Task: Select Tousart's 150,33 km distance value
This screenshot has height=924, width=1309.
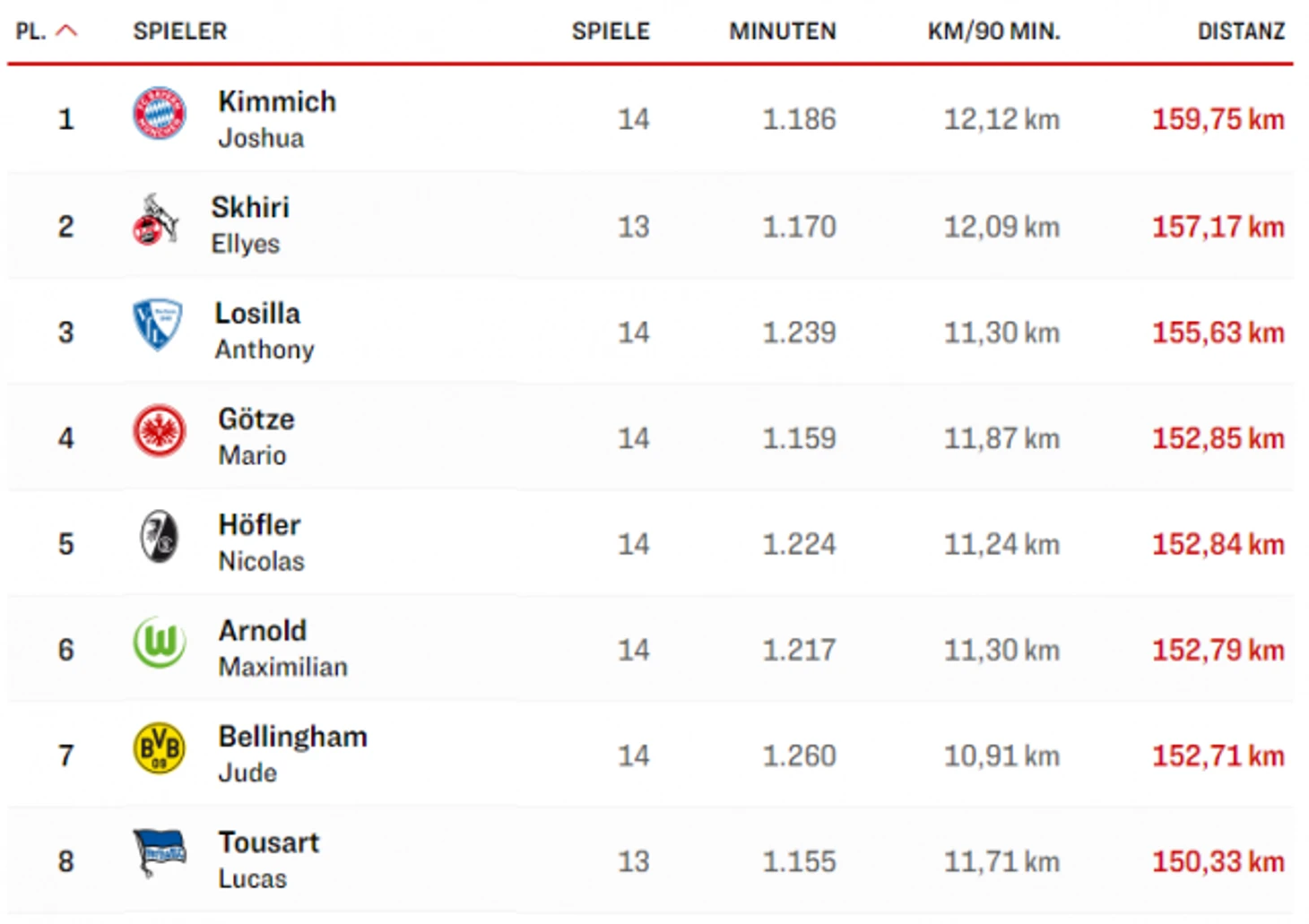Action: [x=1218, y=861]
